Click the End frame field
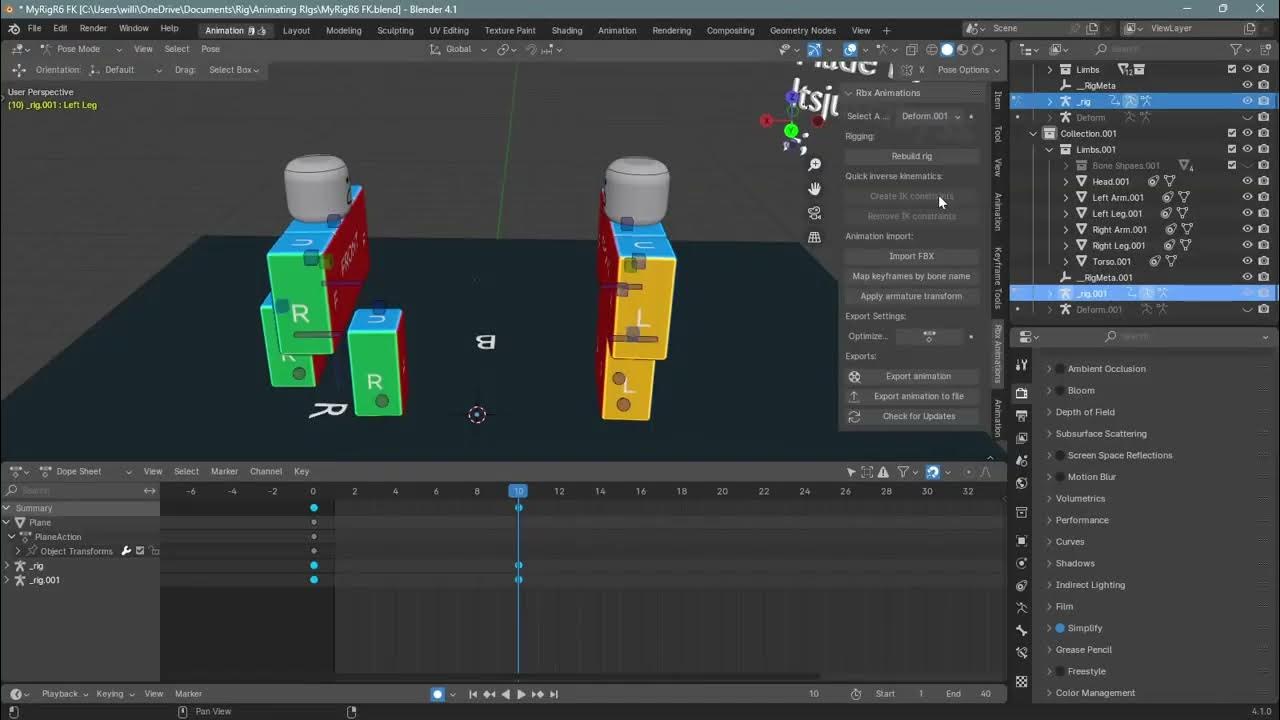This screenshot has width=1280, height=720. tap(970, 694)
